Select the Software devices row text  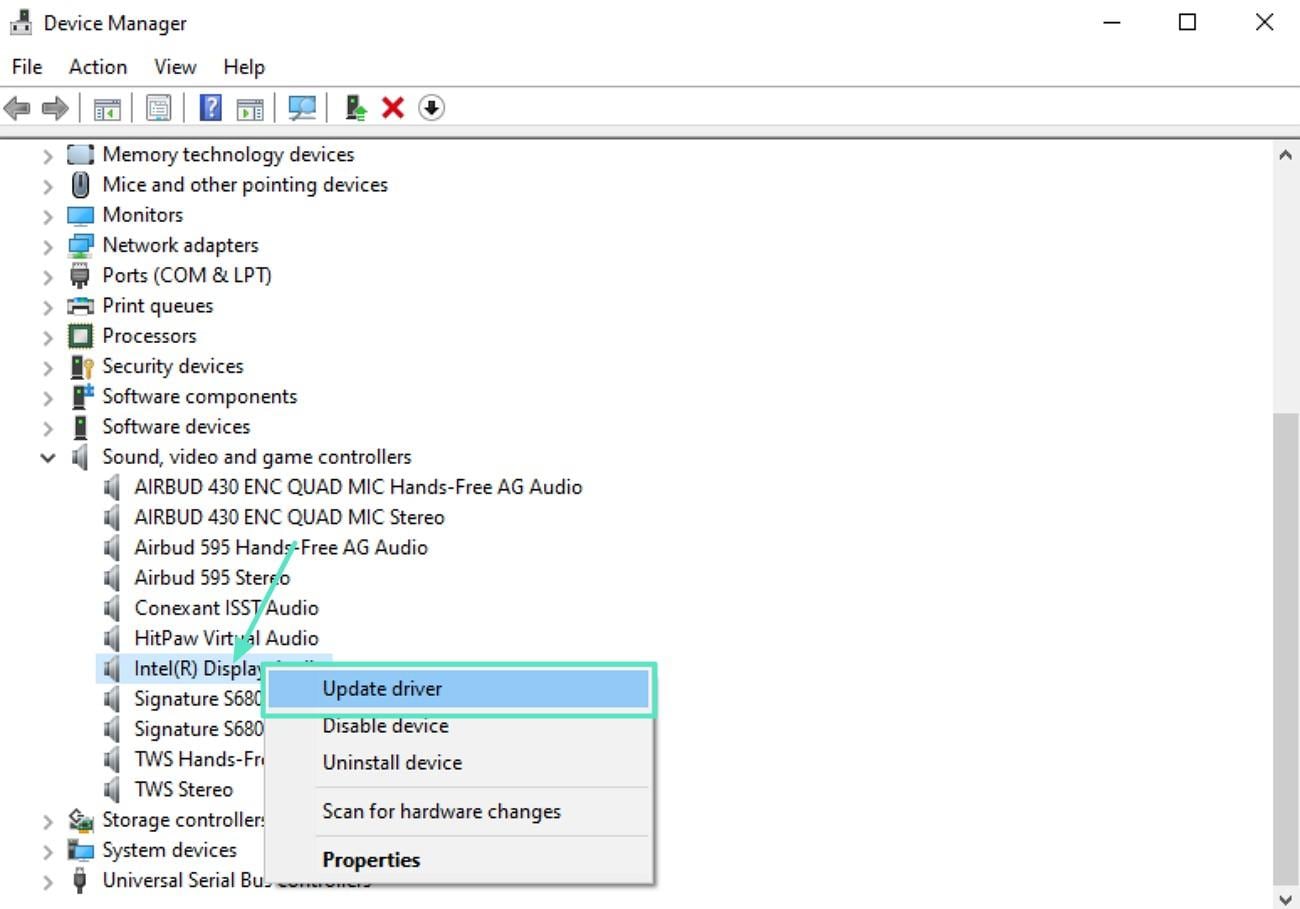coord(176,427)
